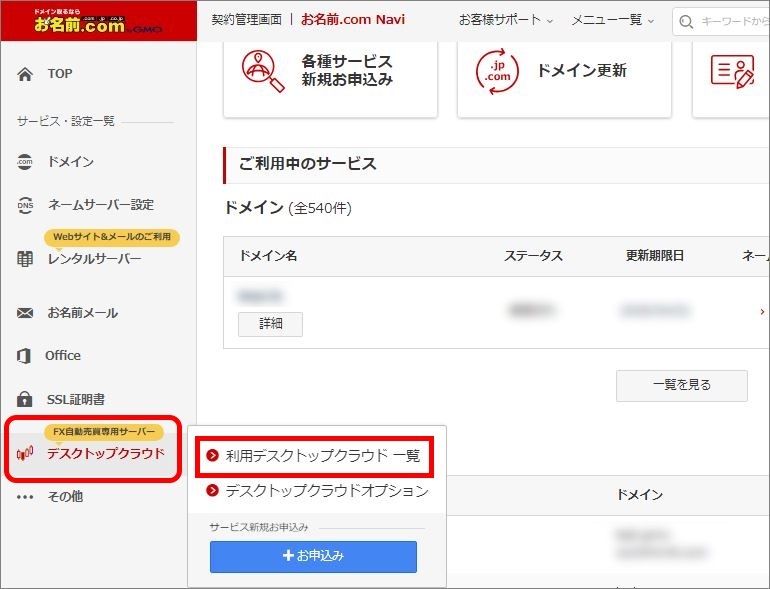This screenshot has height=589, width=770.
Task: Click the その他 three-dots icon
Action: pos(25,497)
